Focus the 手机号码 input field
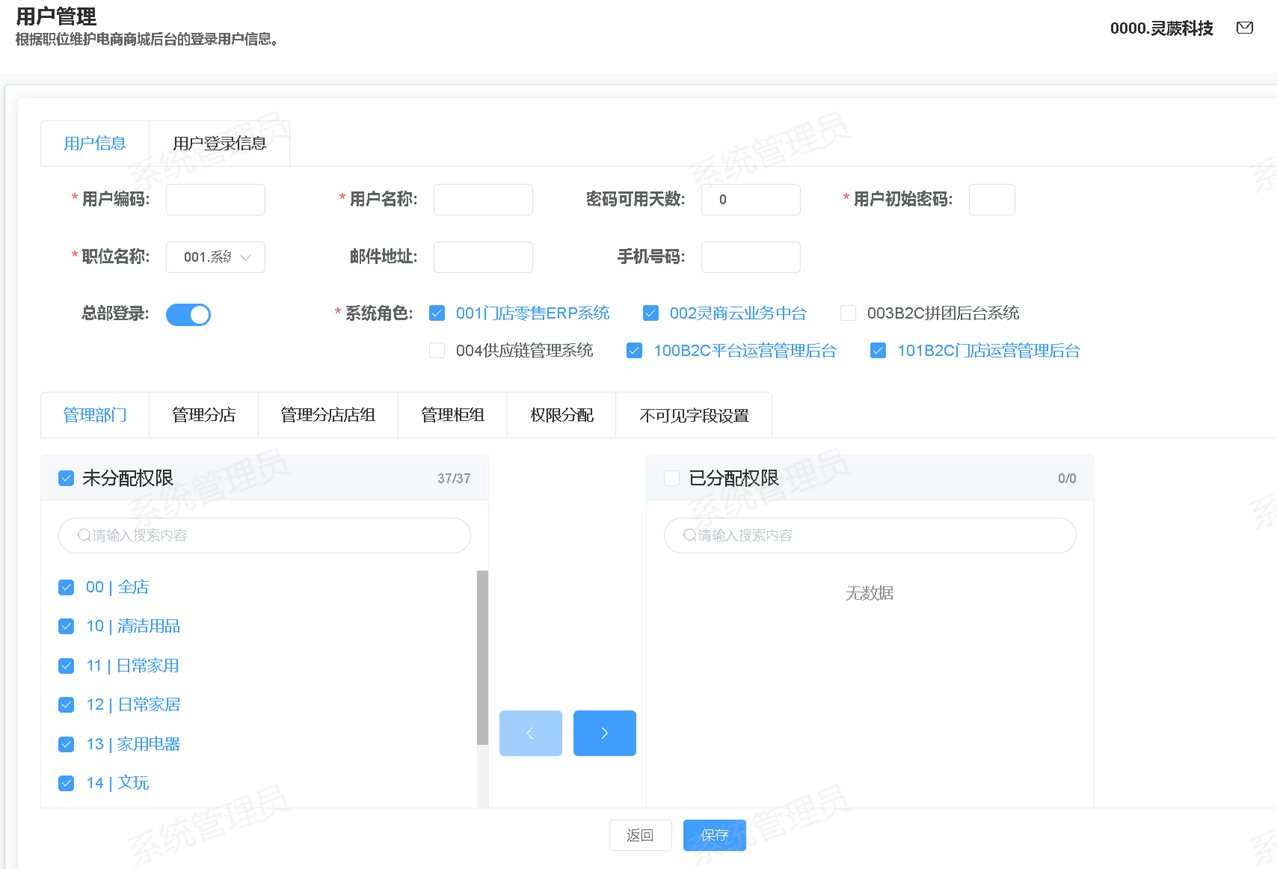This screenshot has height=869, width=1277. (751, 257)
